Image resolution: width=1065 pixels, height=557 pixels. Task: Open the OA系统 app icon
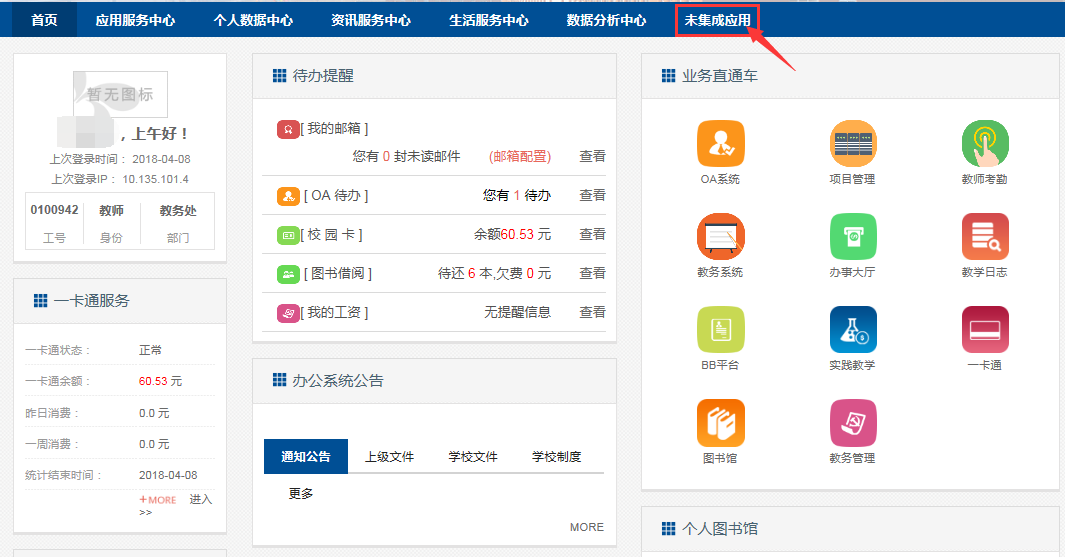click(720, 145)
